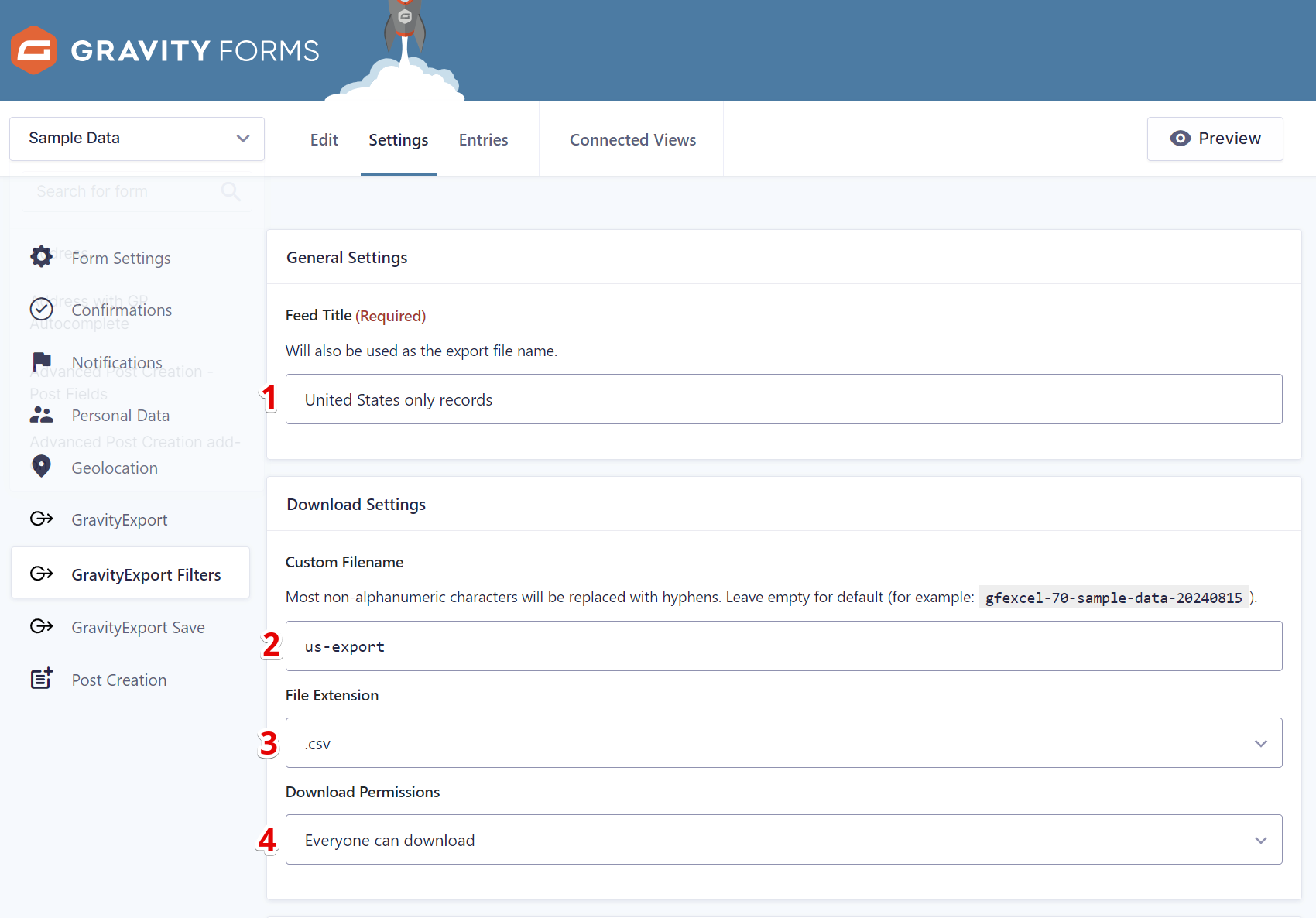The height and width of the screenshot is (918, 1316).
Task: Click the Confirmations checkmark icon
Action: [x=41, y=309]
